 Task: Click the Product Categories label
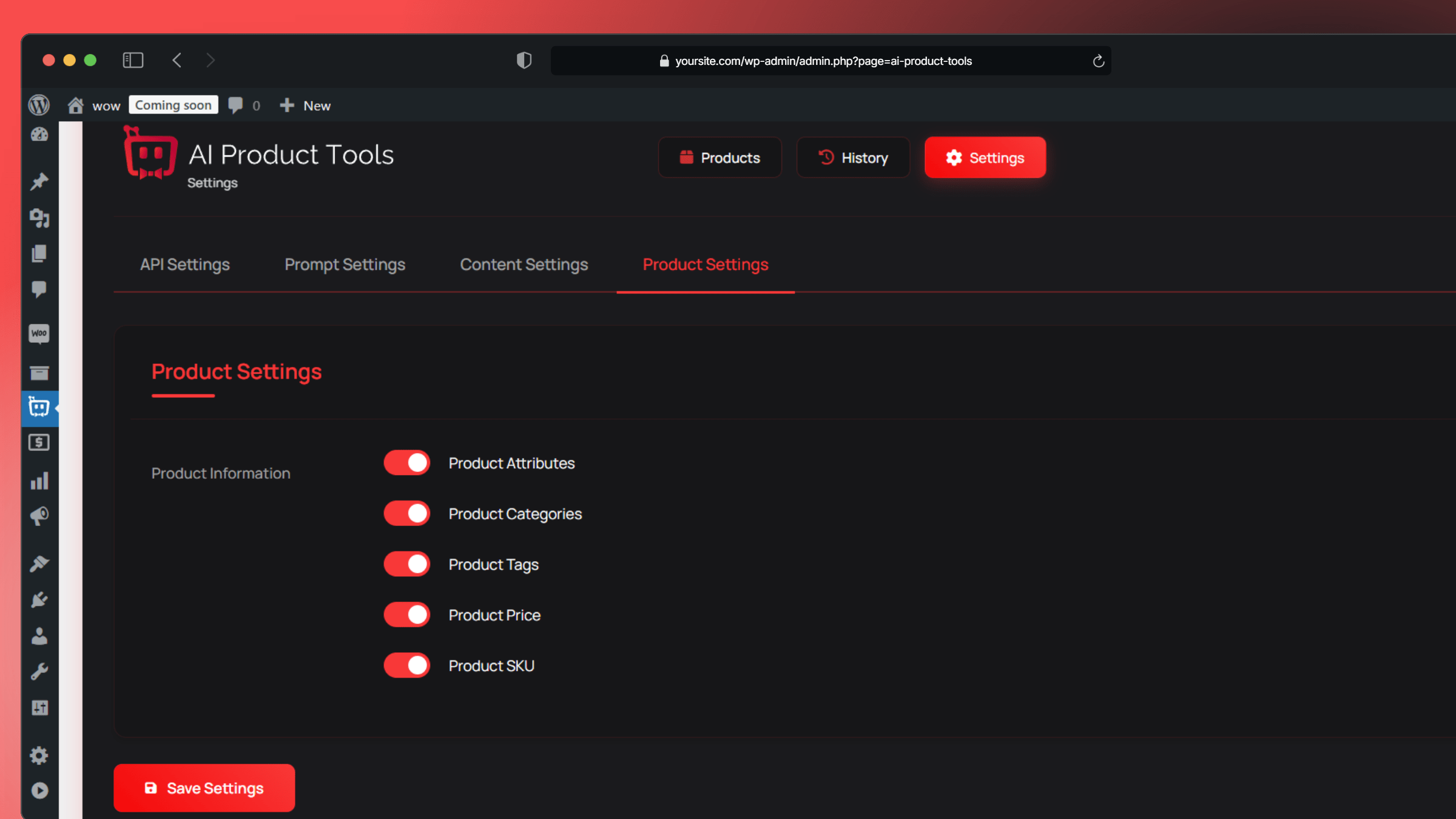pos(515,514)
